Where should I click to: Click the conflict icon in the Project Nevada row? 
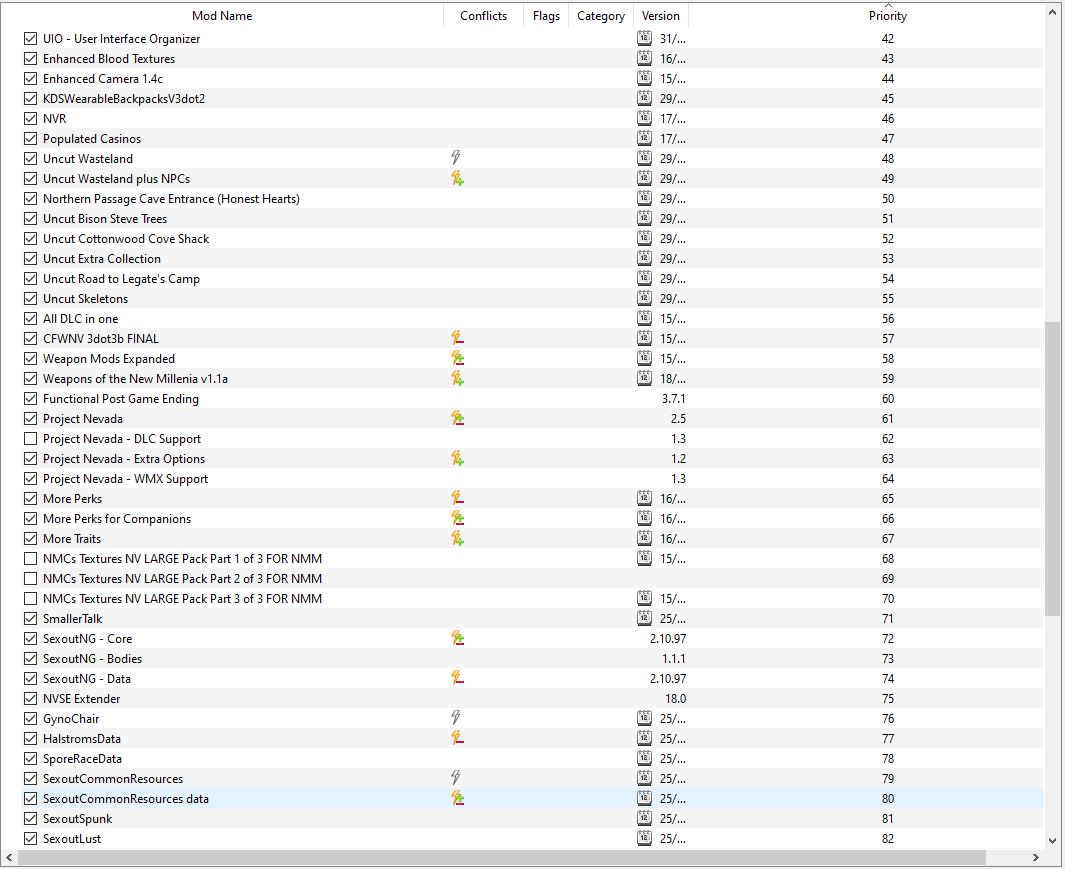click(457, 419)
